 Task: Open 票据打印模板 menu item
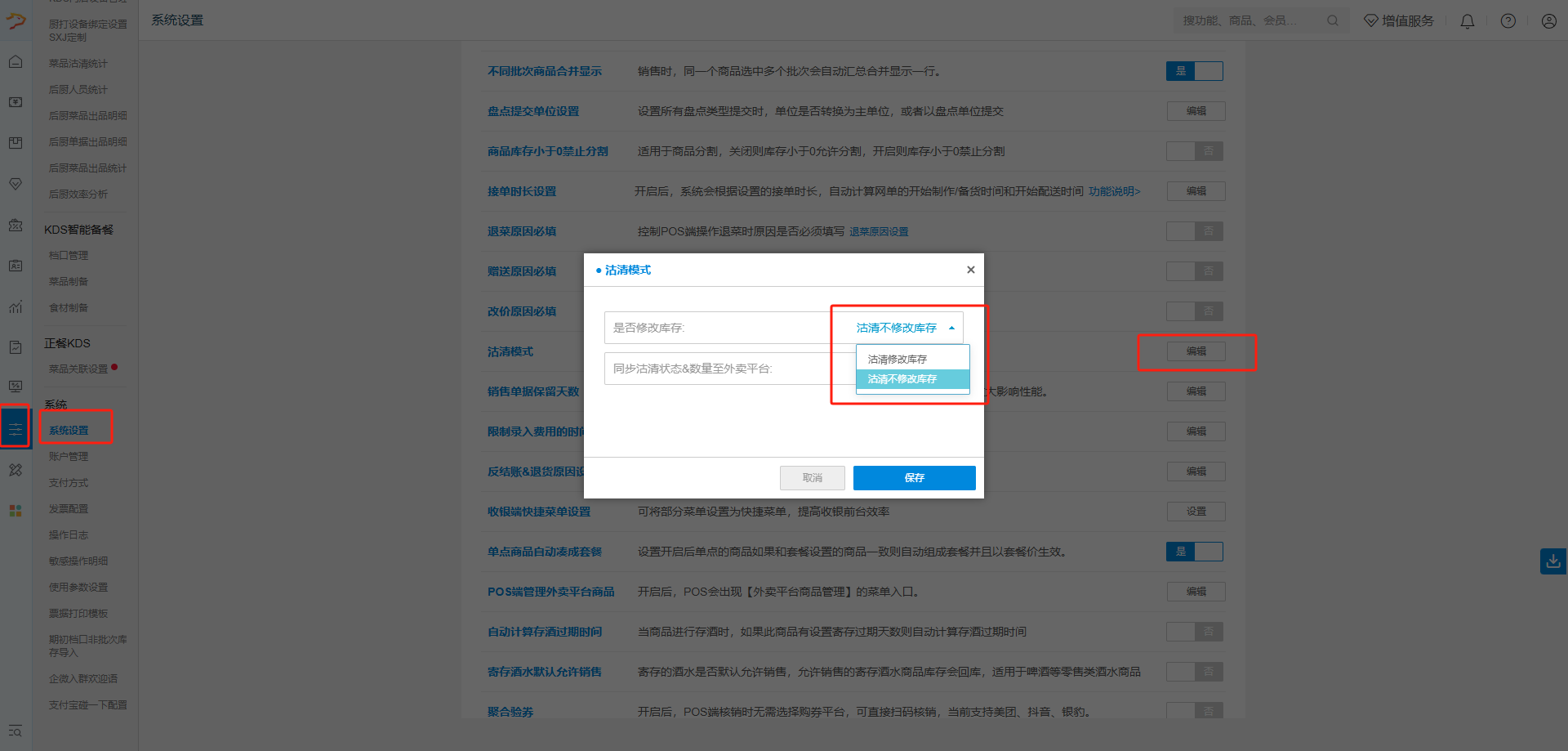pyautogui.click(x=78, y=614)
